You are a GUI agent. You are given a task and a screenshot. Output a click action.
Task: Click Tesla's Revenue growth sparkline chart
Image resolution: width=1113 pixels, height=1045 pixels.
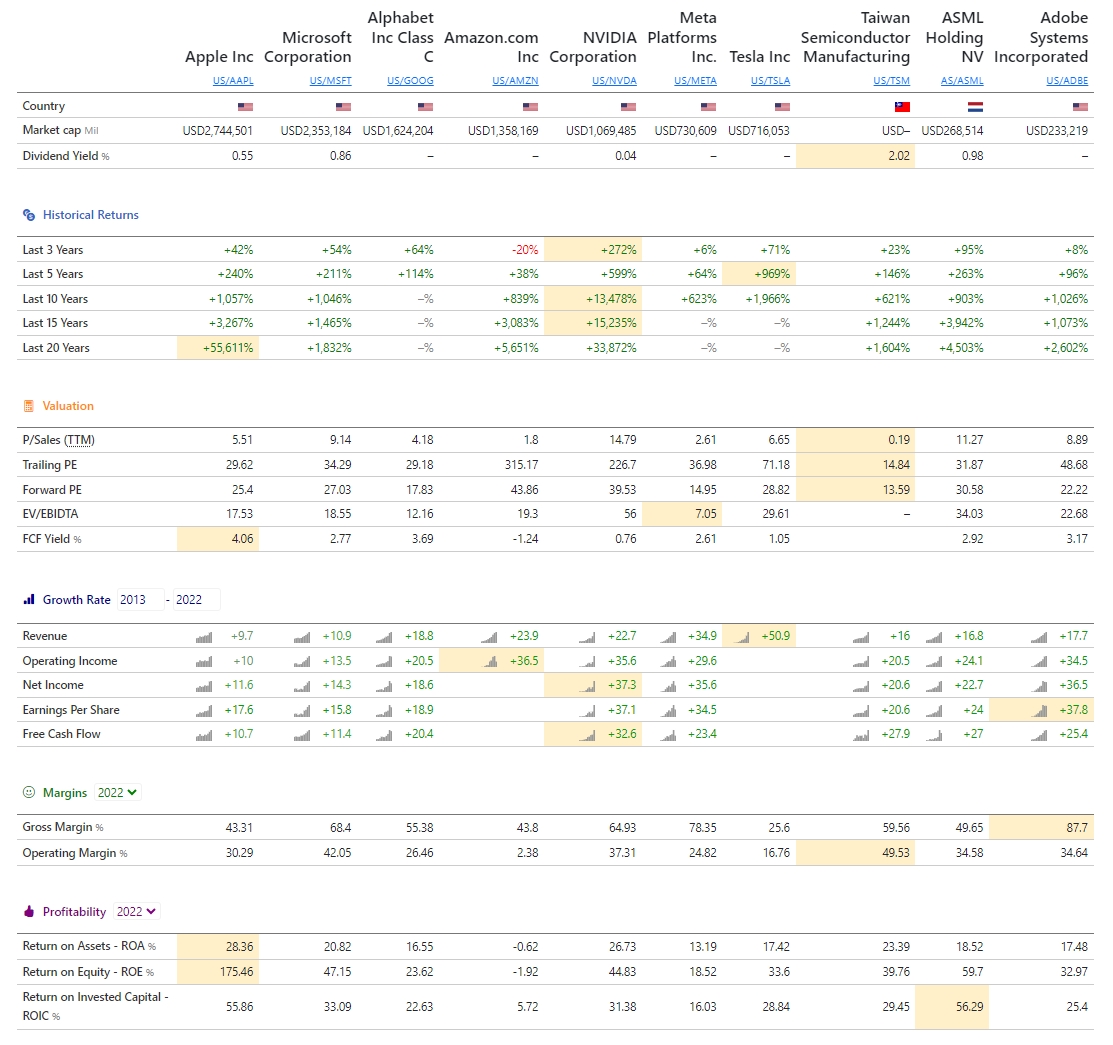[x=742, y=636]
